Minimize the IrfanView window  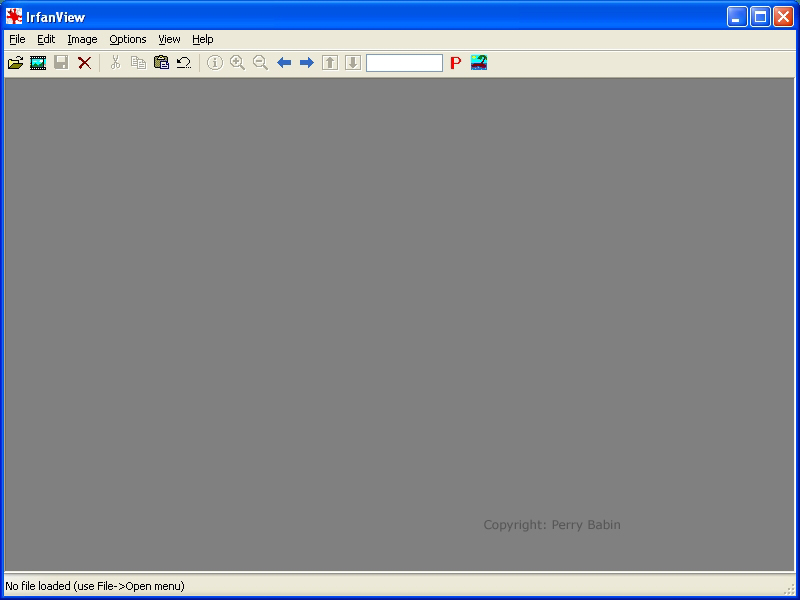pyautogui.click(x=737, y=17)
